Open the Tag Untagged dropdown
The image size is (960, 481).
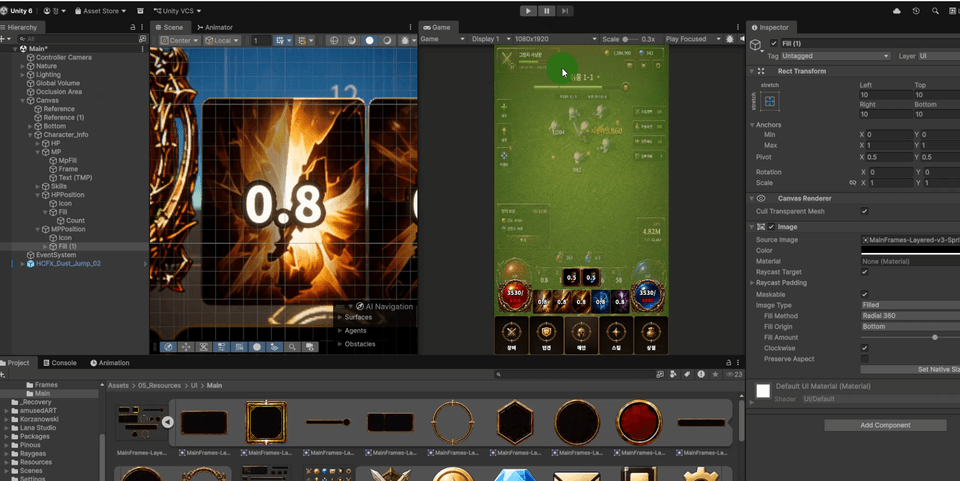coord(835,56)
